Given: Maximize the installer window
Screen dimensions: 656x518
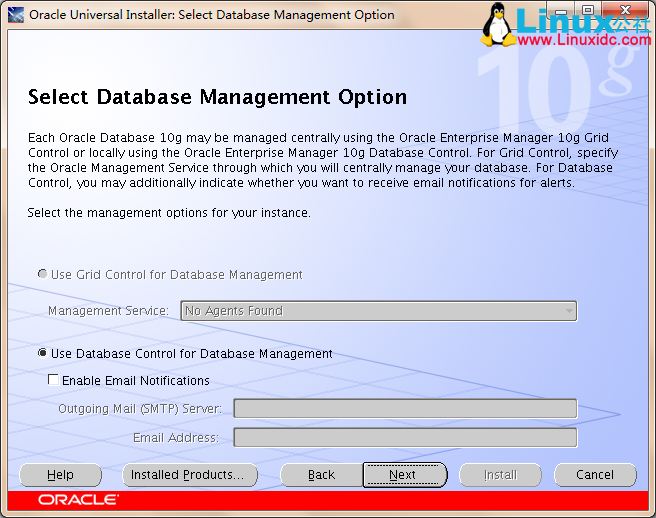Looking at the screenshot, I should tap(588, 10).
